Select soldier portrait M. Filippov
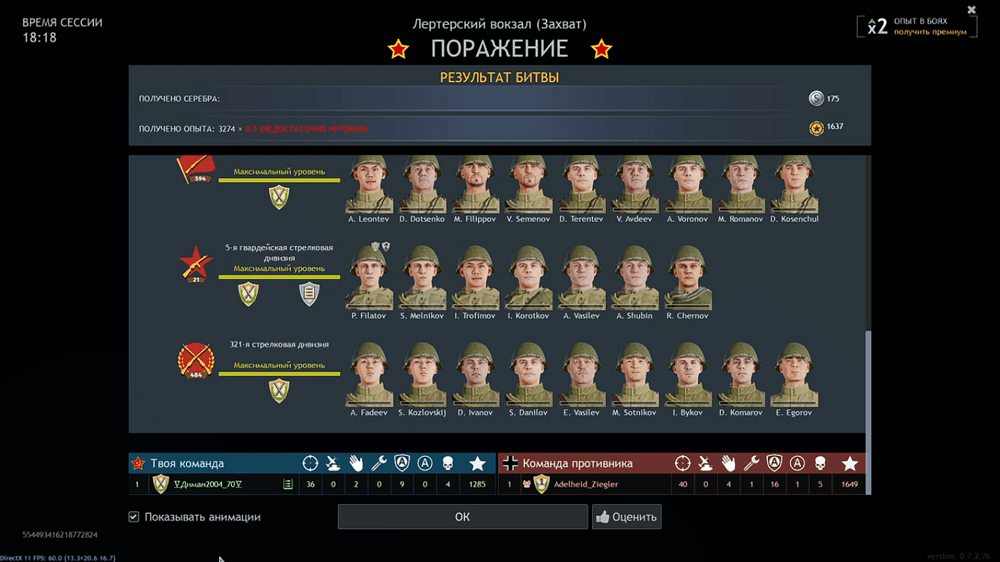1000x562 pixels. coord(474,184)
